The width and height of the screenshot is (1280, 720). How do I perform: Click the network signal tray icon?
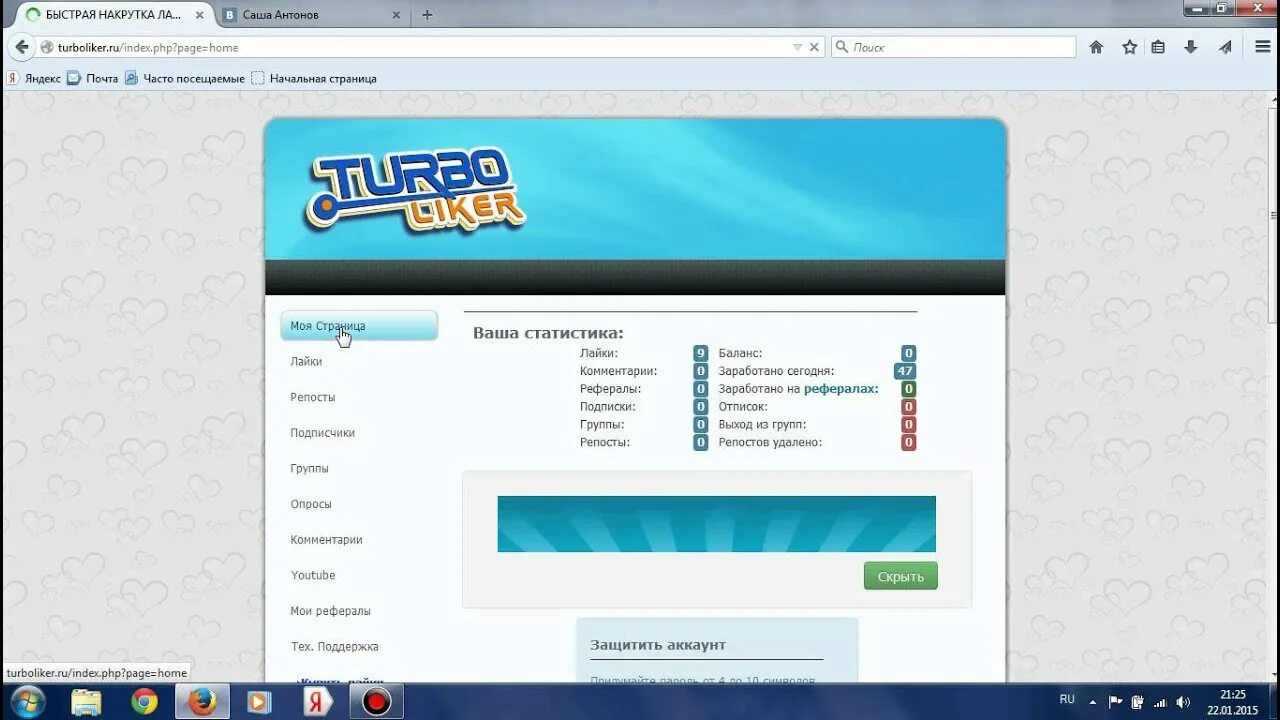click(x=1160, y=701)
